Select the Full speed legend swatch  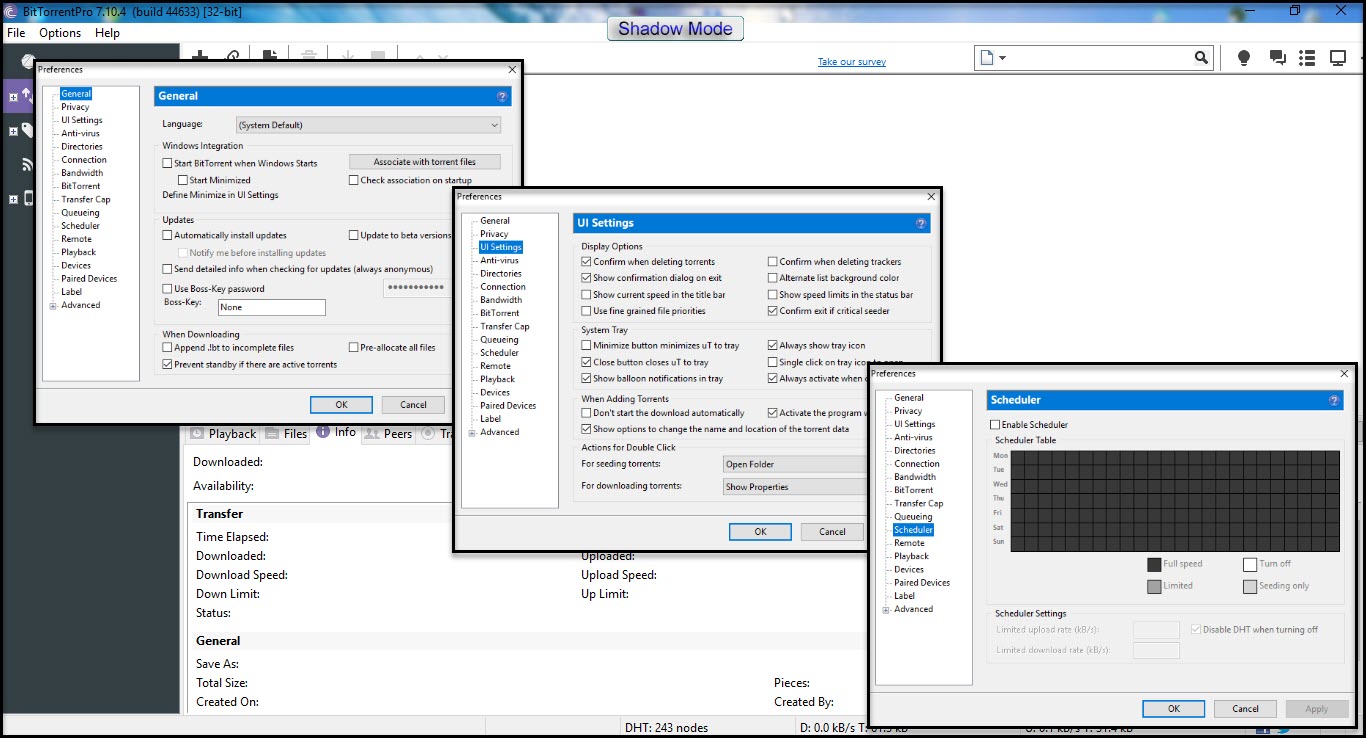[1154, 564]
